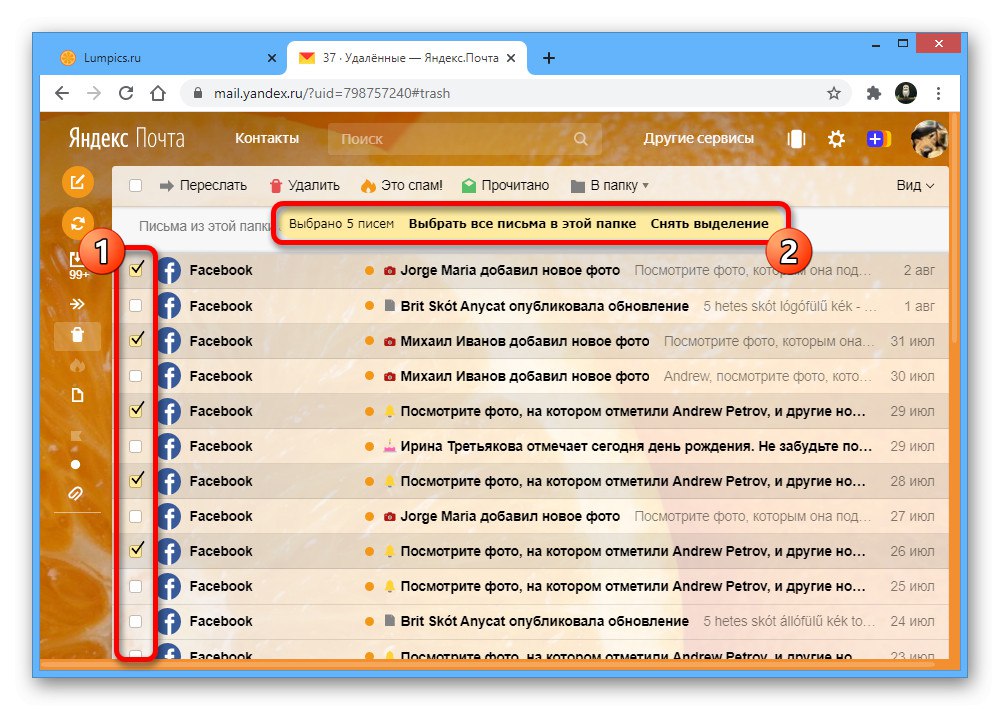Uncheck the 31 июл Михаил Иванов email
Screen dimensions: 1000x710
point(136,339)
